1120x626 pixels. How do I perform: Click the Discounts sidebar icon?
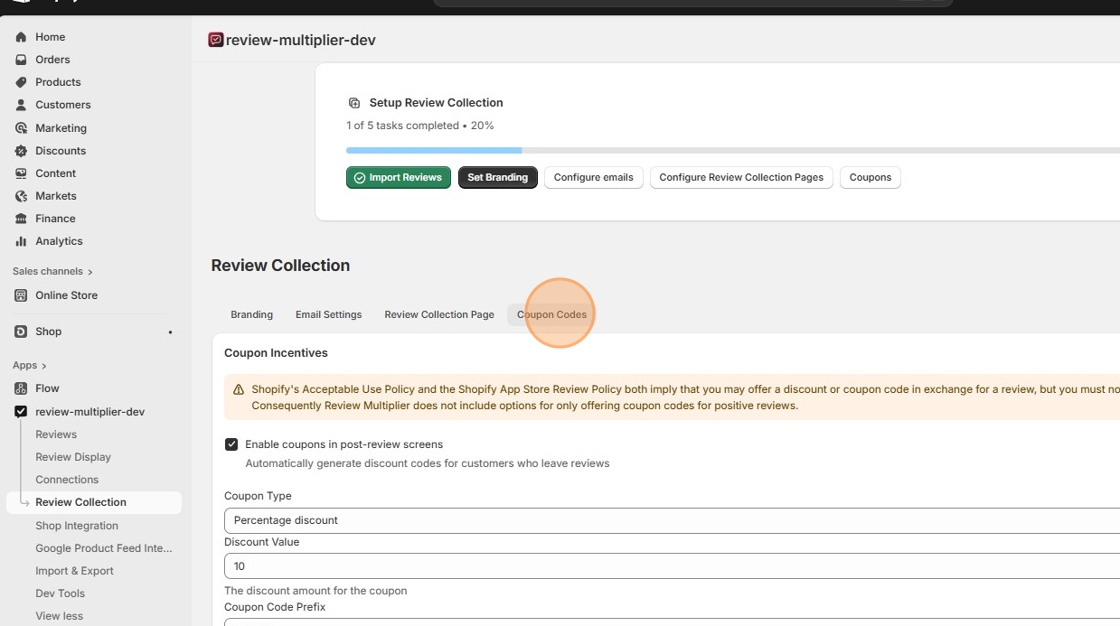click(x=21, y=150)
